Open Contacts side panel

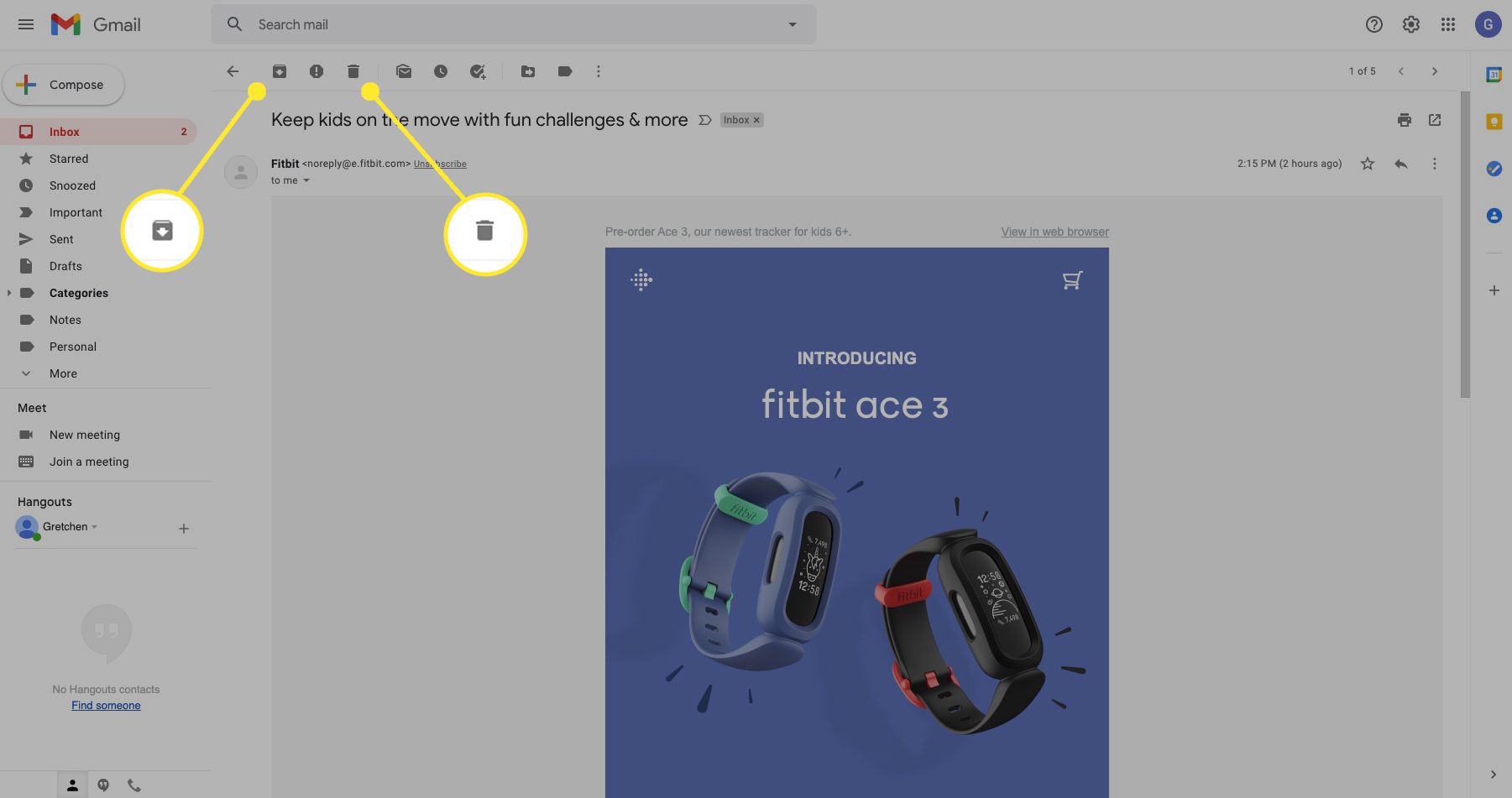pos(1494,216)
